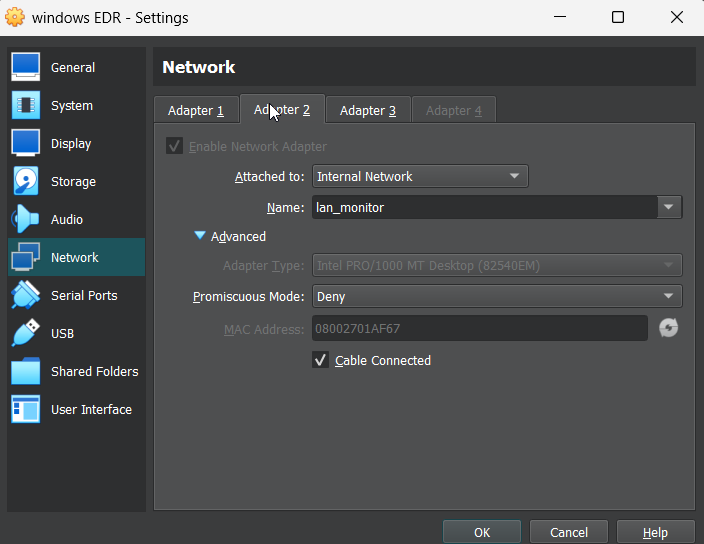Open the General settings category icon
The image size is (704, 544).
pyautogui.click(x=26, y=67)
